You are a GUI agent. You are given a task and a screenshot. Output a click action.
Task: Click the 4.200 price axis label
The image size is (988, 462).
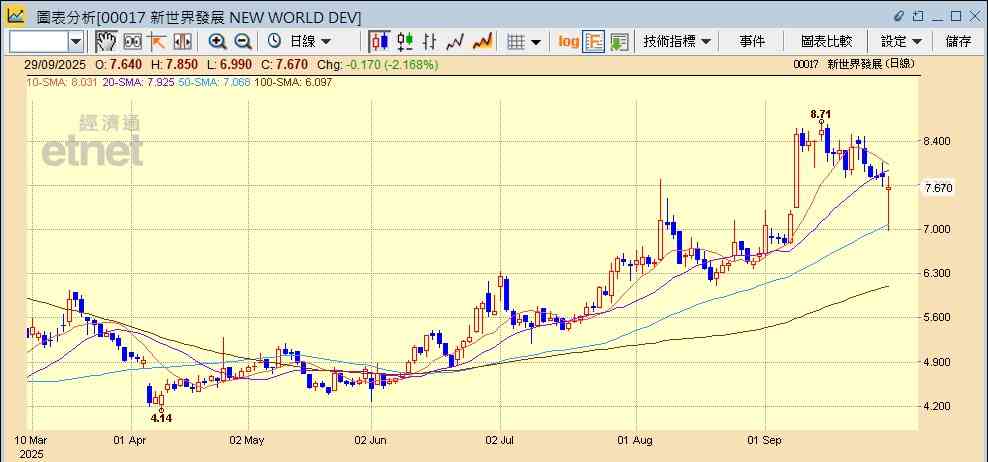(937, 407)
